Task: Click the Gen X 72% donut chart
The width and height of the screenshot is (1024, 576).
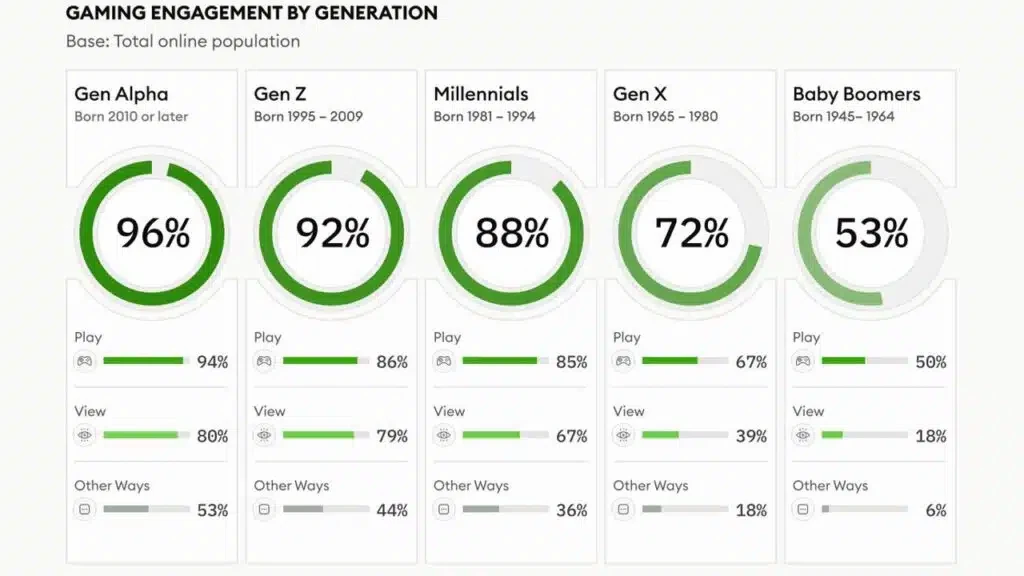Action: 690,233
